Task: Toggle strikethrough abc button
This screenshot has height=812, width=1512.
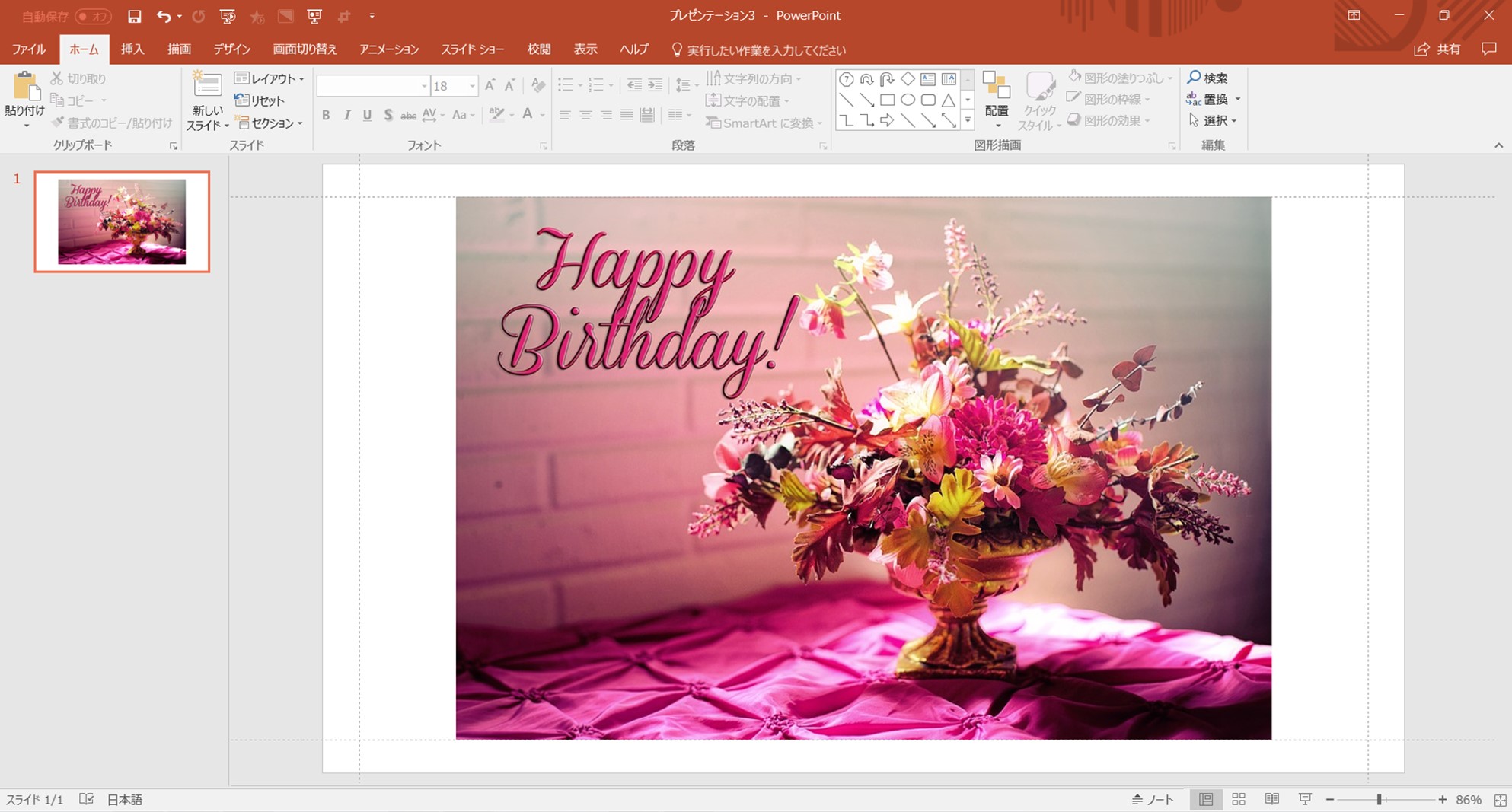Action: (408, 116)
